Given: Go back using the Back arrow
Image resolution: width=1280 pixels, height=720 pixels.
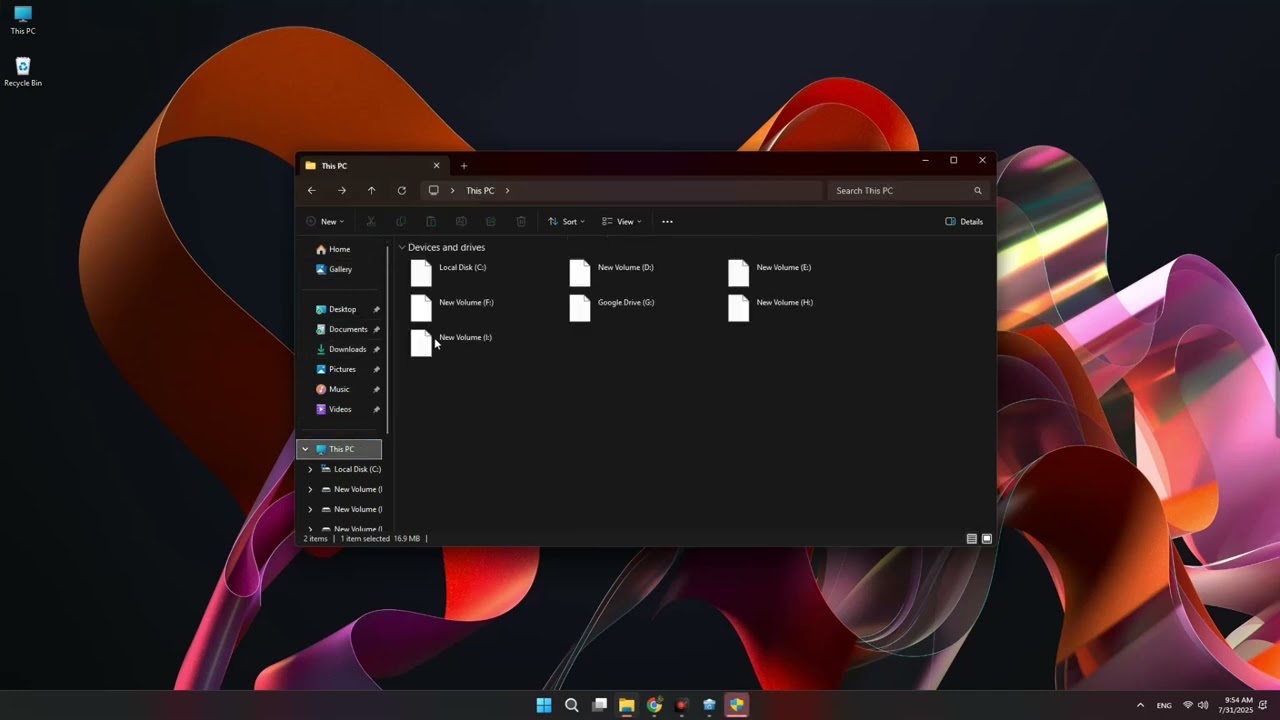Looking at the screenshot, I should [x=312, y=190].
